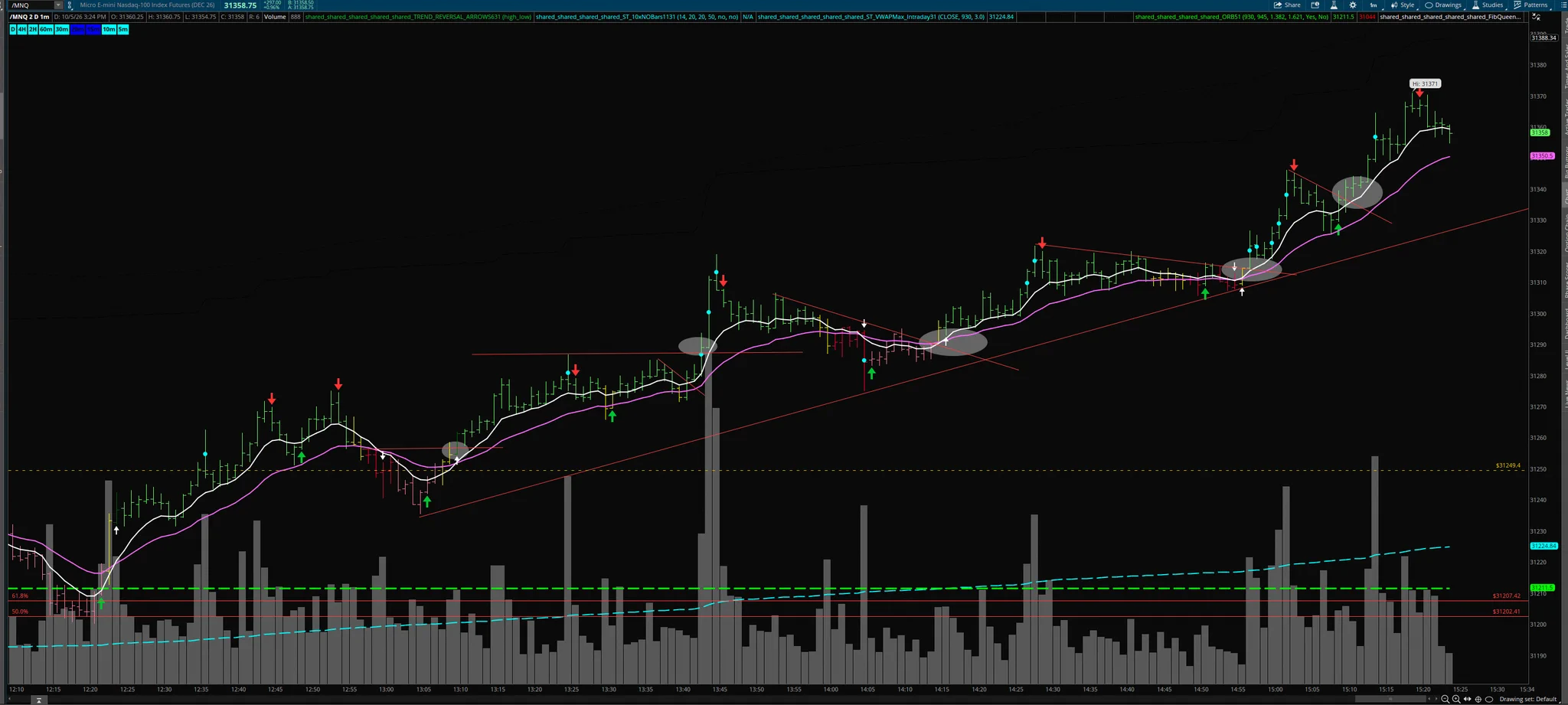Click the ST_10xNOBars1131 study label
Image resolution: width=1568 pixels, height=705 pixels.
pyautogui.click(x=638, y=17)
